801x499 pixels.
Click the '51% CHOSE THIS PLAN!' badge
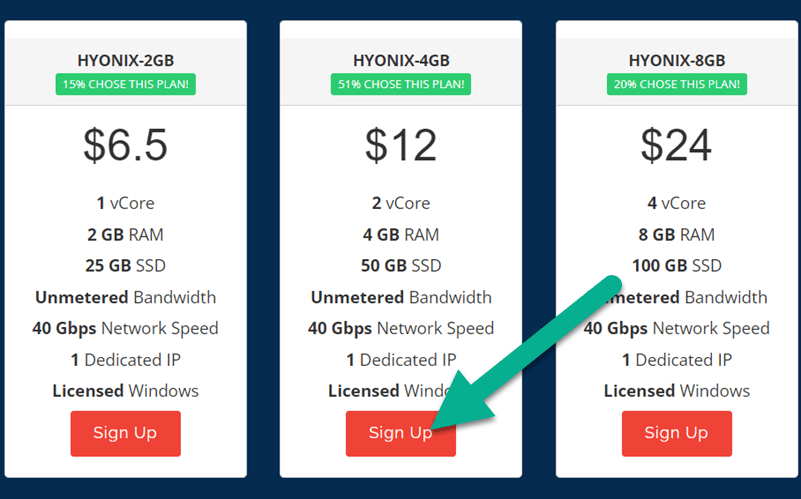click(401, 84)
